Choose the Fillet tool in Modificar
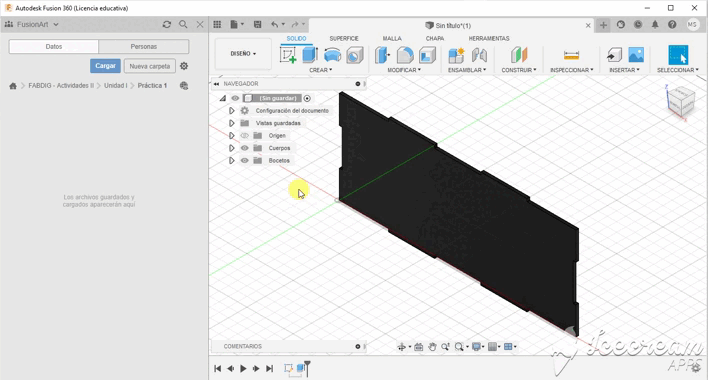The image size is (708, 380). (405, 55)
